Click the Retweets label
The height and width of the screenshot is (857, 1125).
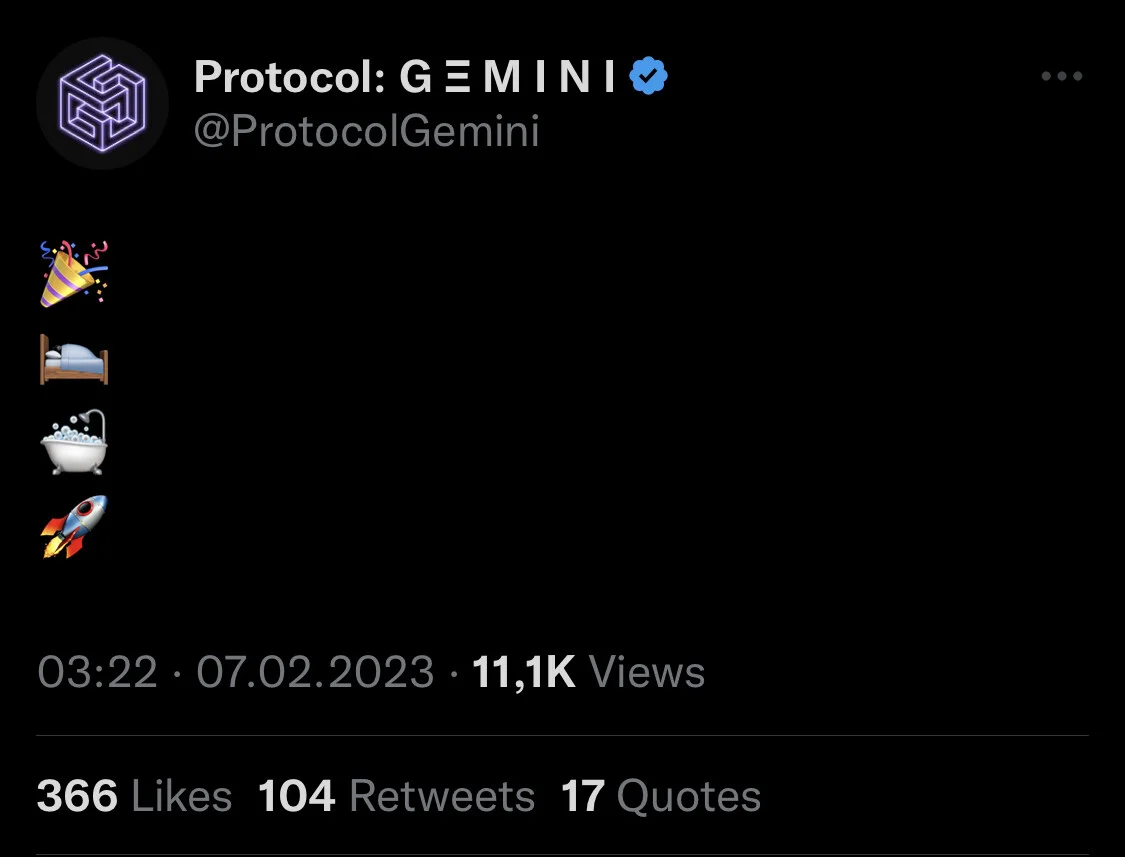(x=442, y=796)
